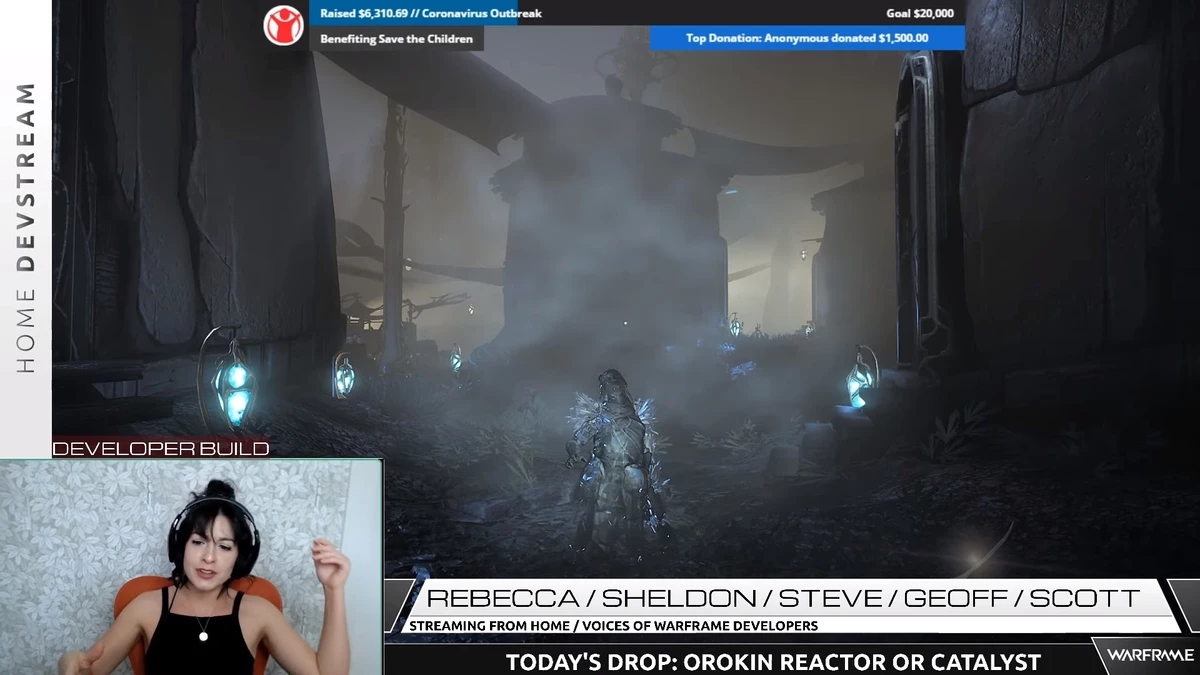Click the 'Top Donation: Anonymous donated $1,500.00' banner
The width and height of the screenshot is (1200, 675).
click(x=807, y=38)
